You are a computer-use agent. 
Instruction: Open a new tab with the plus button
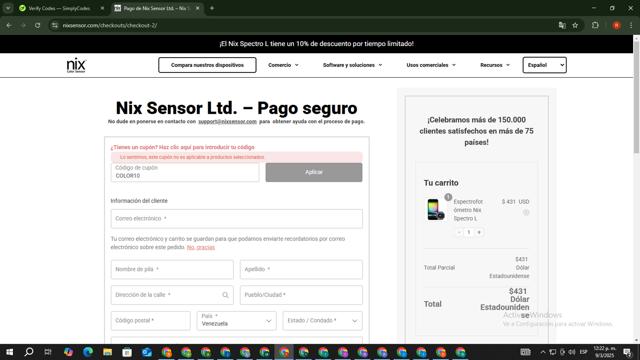(x=212, y=8)
